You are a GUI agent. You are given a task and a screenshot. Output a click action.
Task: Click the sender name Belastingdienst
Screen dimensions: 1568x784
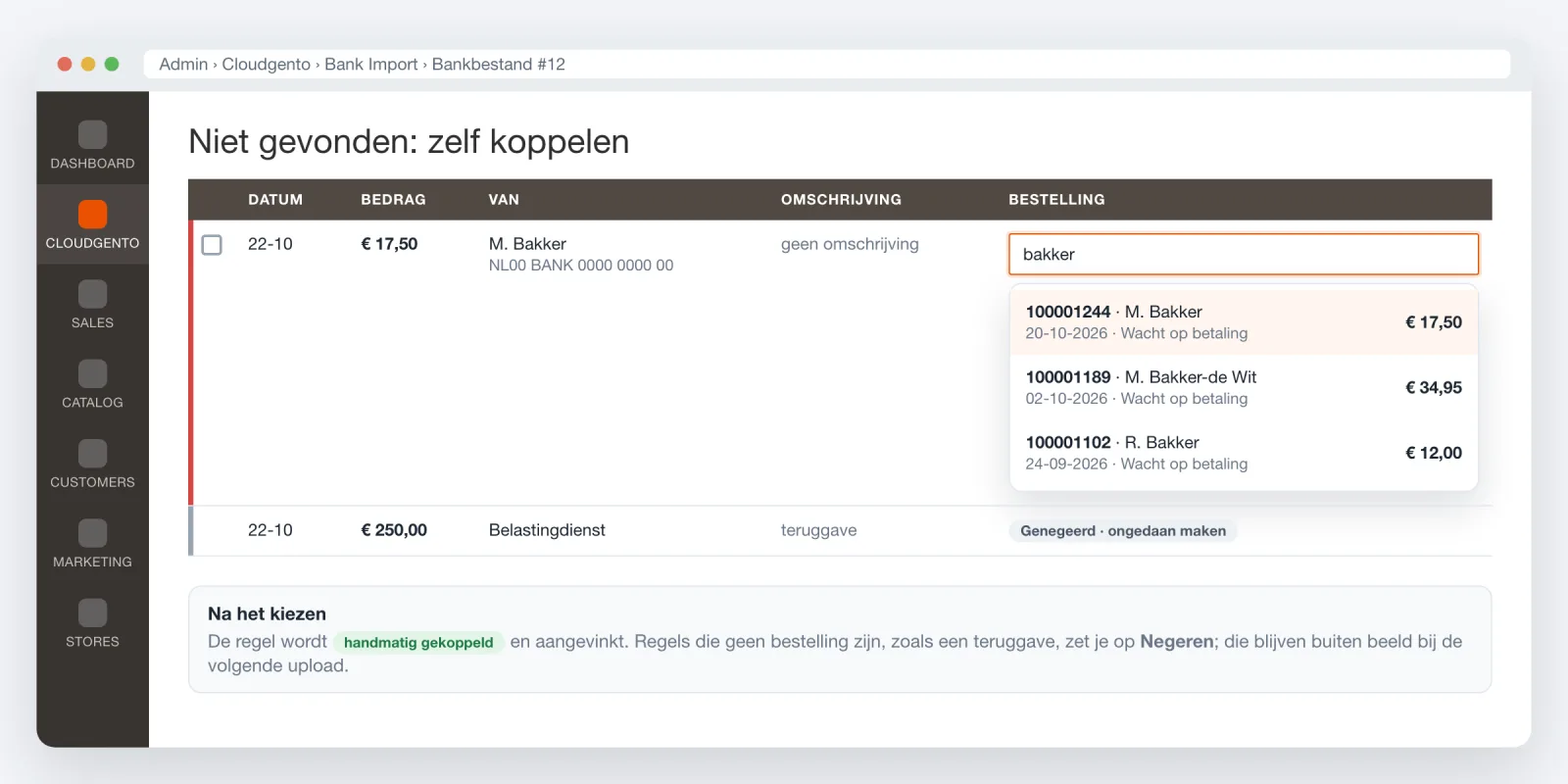[547, 530]
